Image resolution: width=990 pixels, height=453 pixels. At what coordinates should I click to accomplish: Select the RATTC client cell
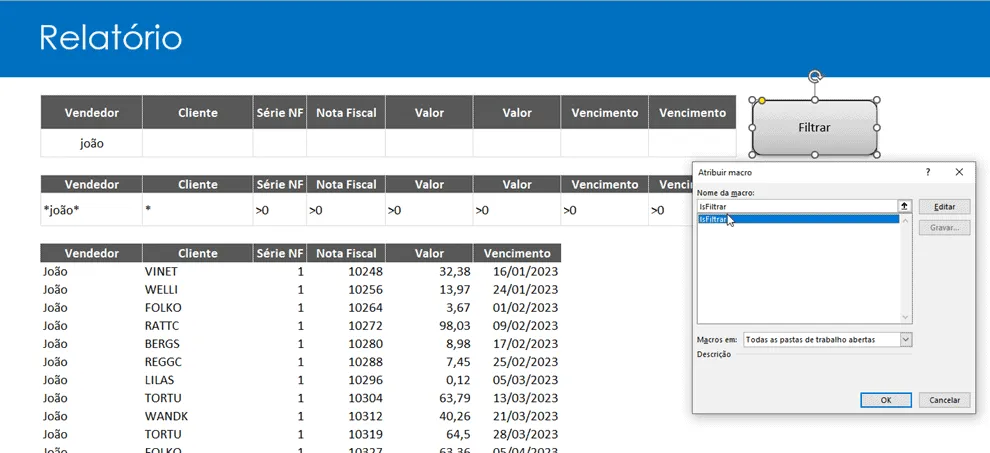[x=198, y=326]
